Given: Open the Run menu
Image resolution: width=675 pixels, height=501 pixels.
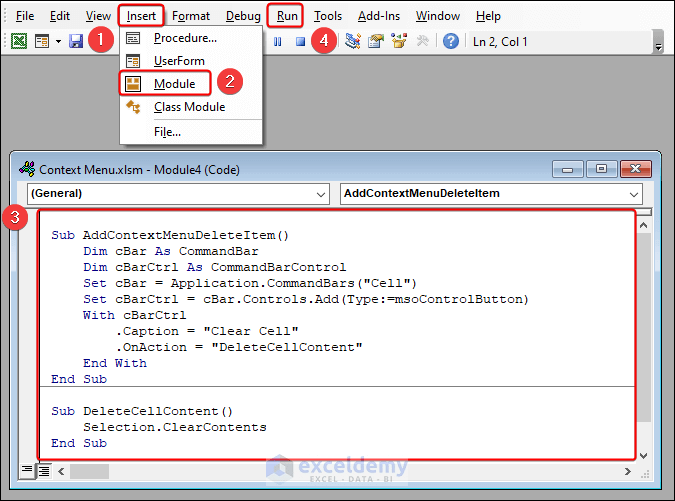Looking at the screenshot, I should coord(287,16).
